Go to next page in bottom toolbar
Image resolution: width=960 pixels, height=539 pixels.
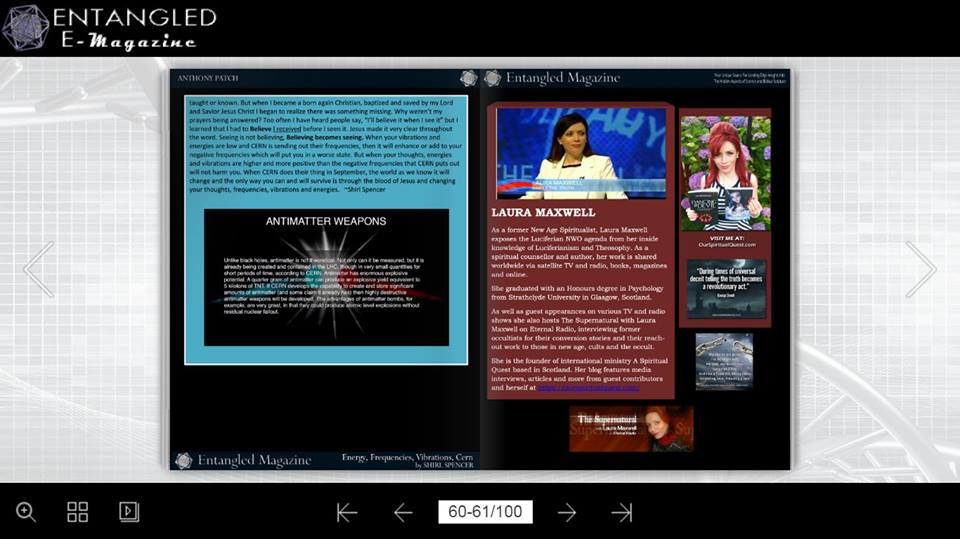pyautogui.click(x=567, y=513)
